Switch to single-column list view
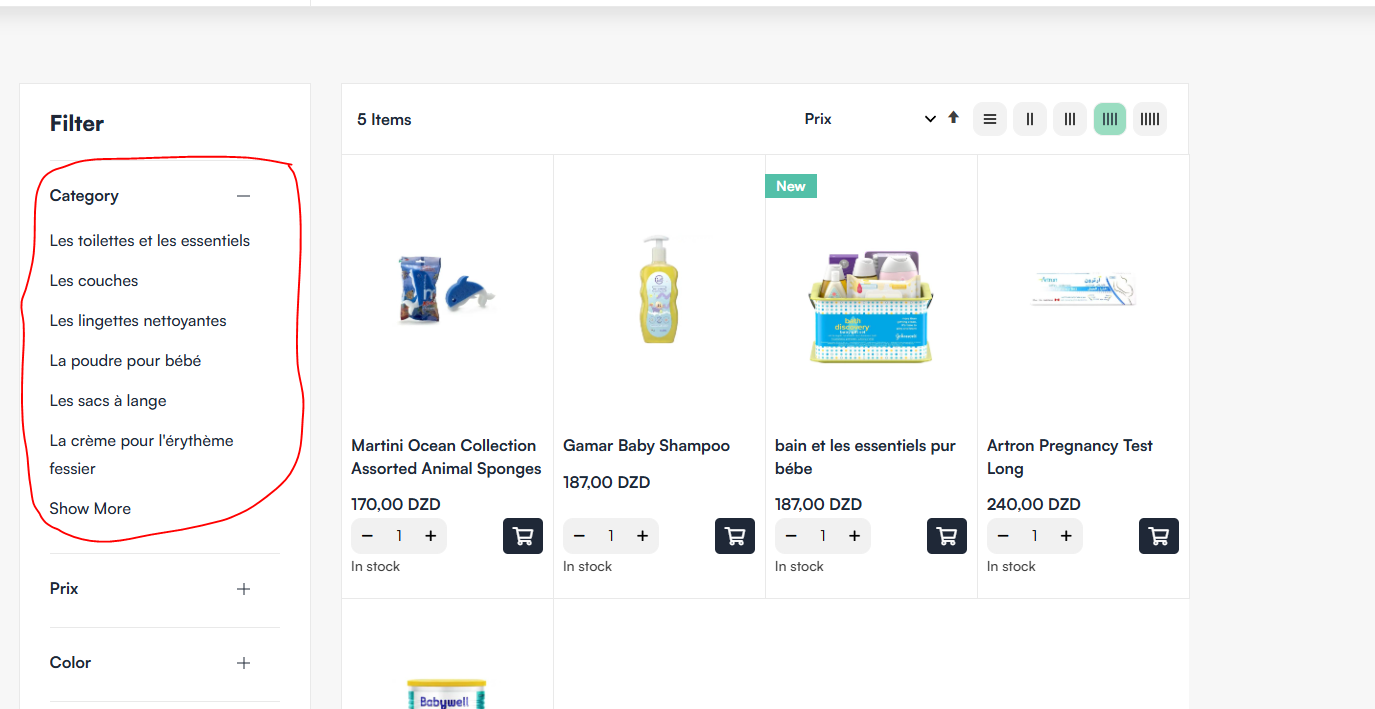Screen dimensions: 1375x709 click(989, 118)
